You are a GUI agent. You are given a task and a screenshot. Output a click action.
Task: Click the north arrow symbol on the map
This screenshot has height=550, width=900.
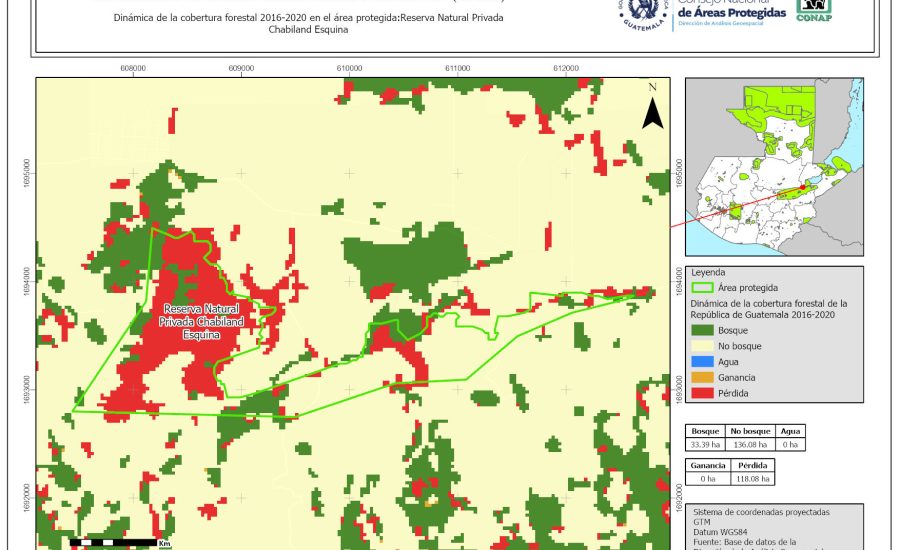point(652,109)
